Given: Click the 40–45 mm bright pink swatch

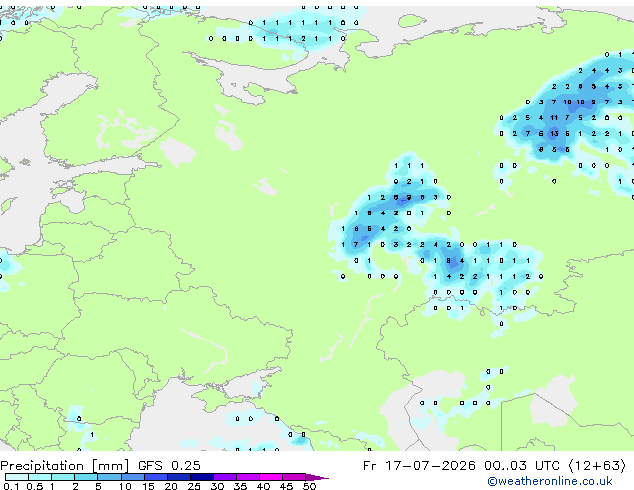Looking at the screenshot, I should click(x=271, y=477).
